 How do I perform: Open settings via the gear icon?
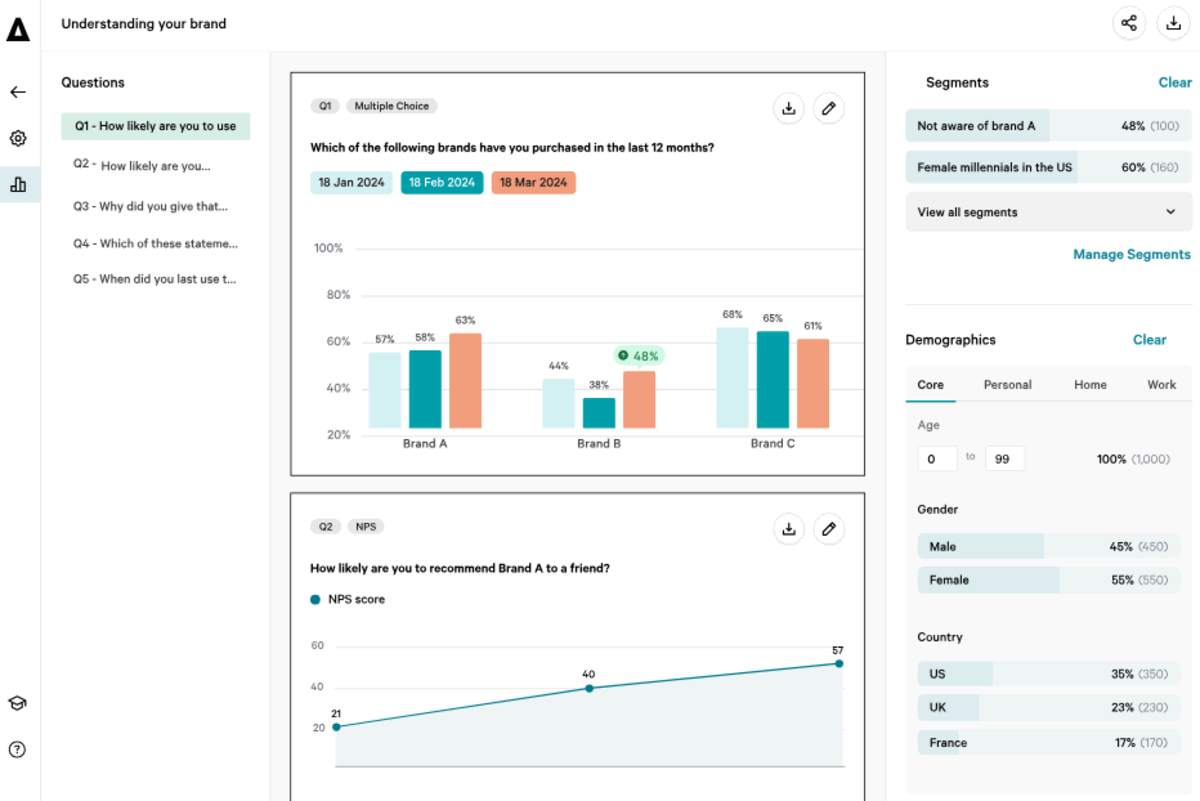[x=17, y=138]
